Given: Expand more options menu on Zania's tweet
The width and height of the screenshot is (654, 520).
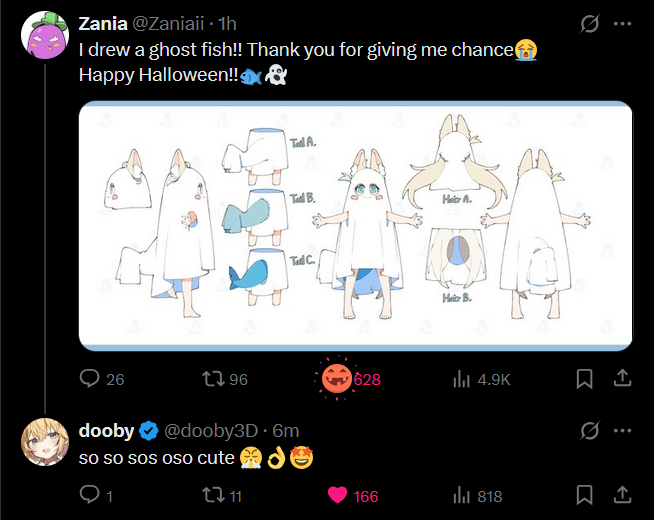Looking at the screenshot, I should pyautogui.click(x=622, y=24).
